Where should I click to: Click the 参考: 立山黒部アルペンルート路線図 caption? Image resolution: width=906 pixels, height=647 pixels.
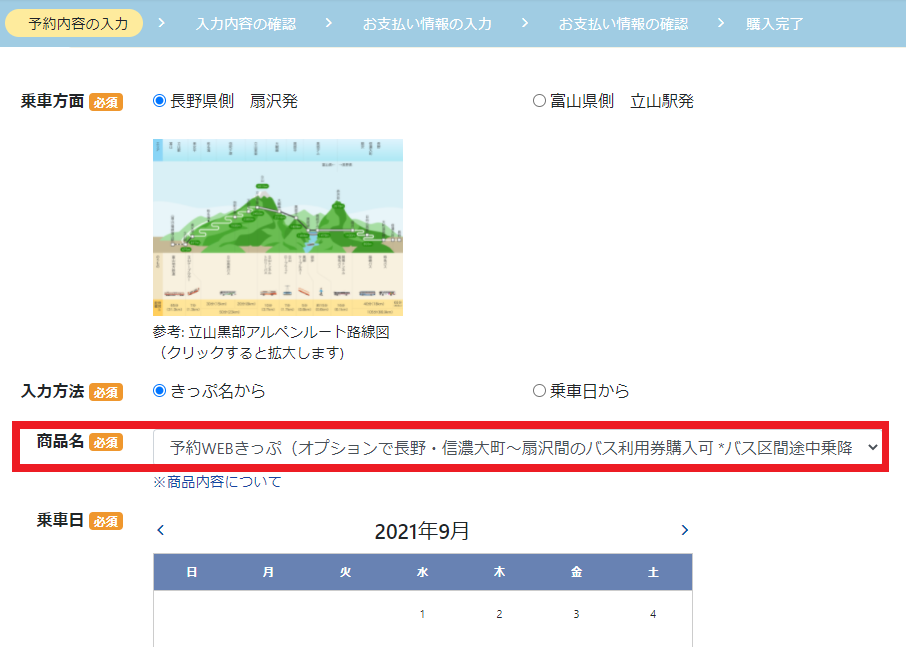270,332
